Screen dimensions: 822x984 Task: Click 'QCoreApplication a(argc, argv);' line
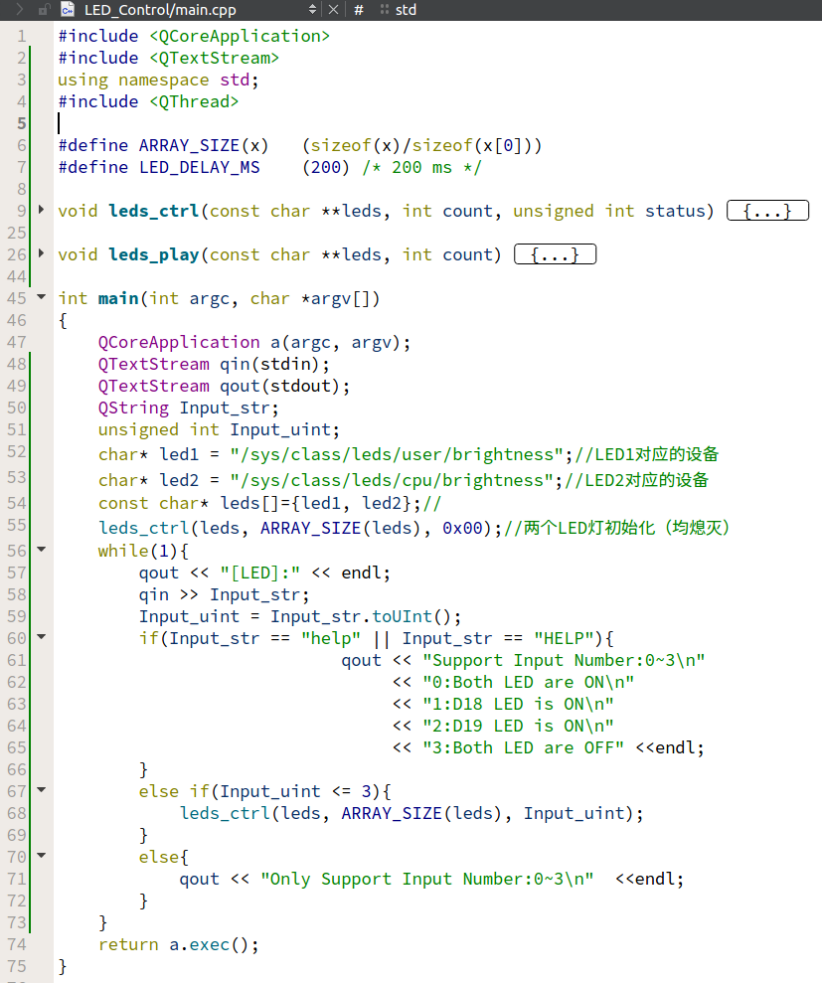(254, 343)
